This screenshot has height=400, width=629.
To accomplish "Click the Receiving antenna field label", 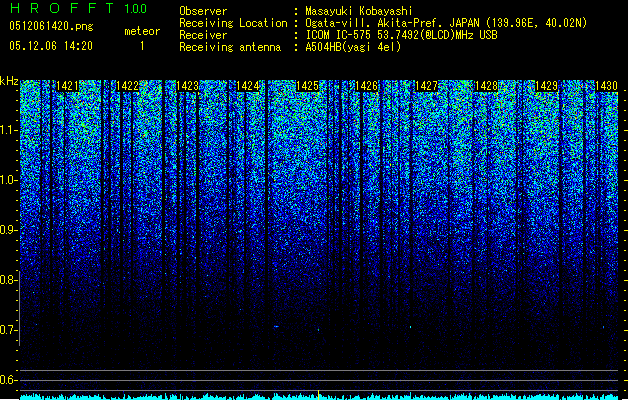I will (x=230, y=47).
